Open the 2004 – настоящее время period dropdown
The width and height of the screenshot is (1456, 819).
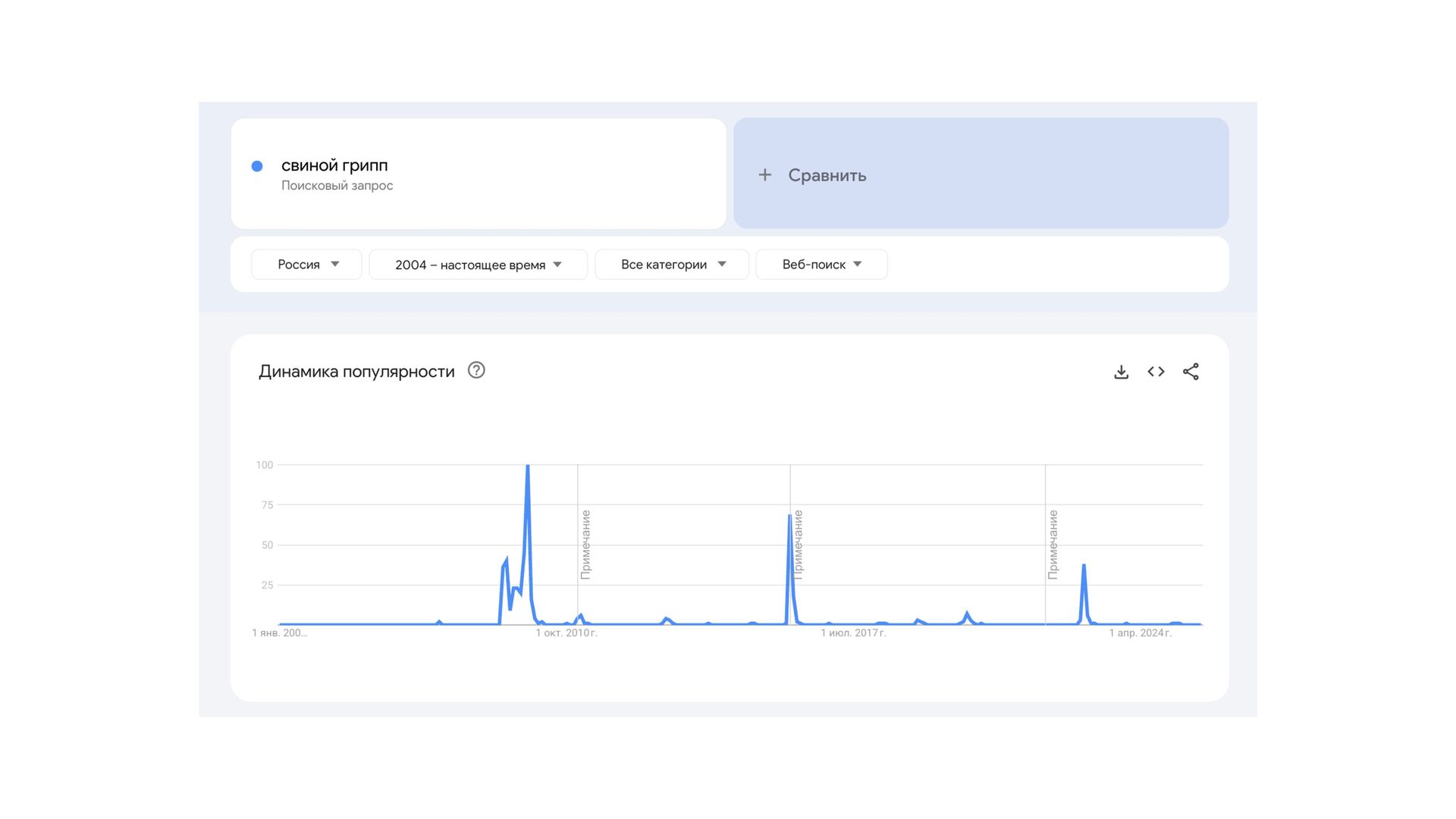pos(478,265)
